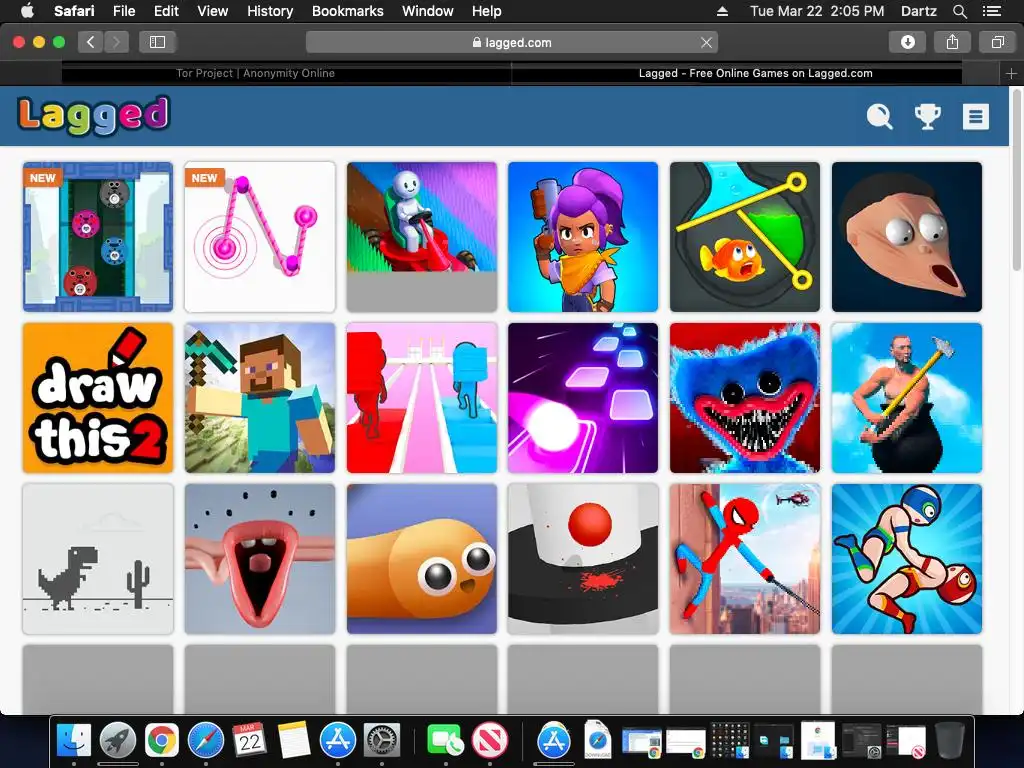Open the red and blue stair runner game
This screenshot has width=1024, height=768.
click(422, 398)
